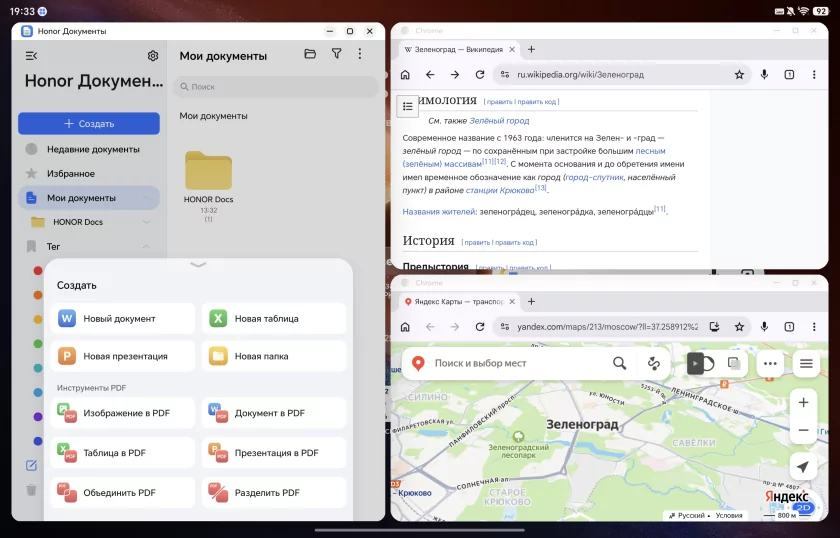
Task: Open Honor Documents settings gear
Action: pos(153,56)
